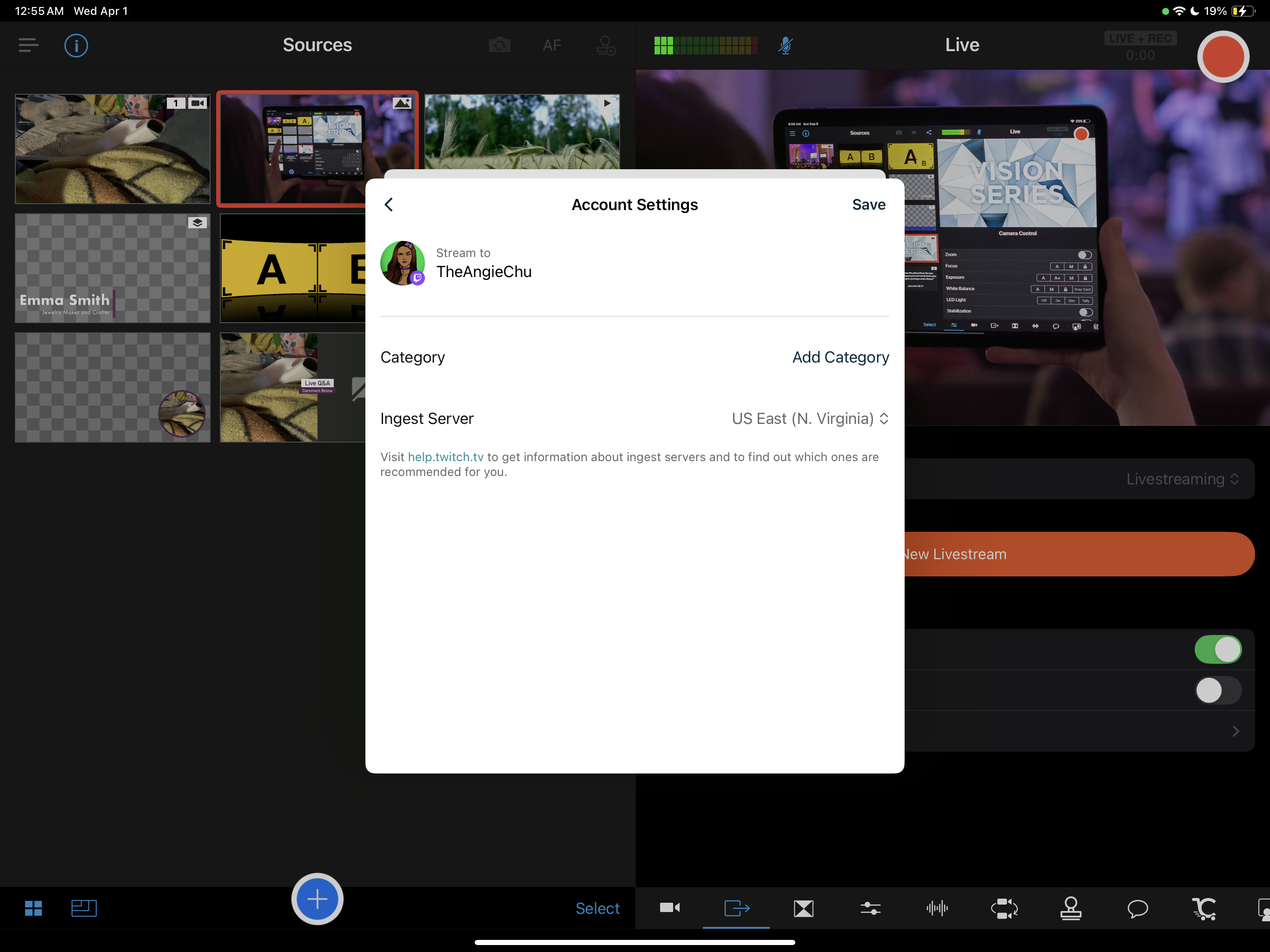The height and width of the screenshot is (952, 1270).
Task: Open the transitions icon in bottom toolbar
Action: point(803,908)
